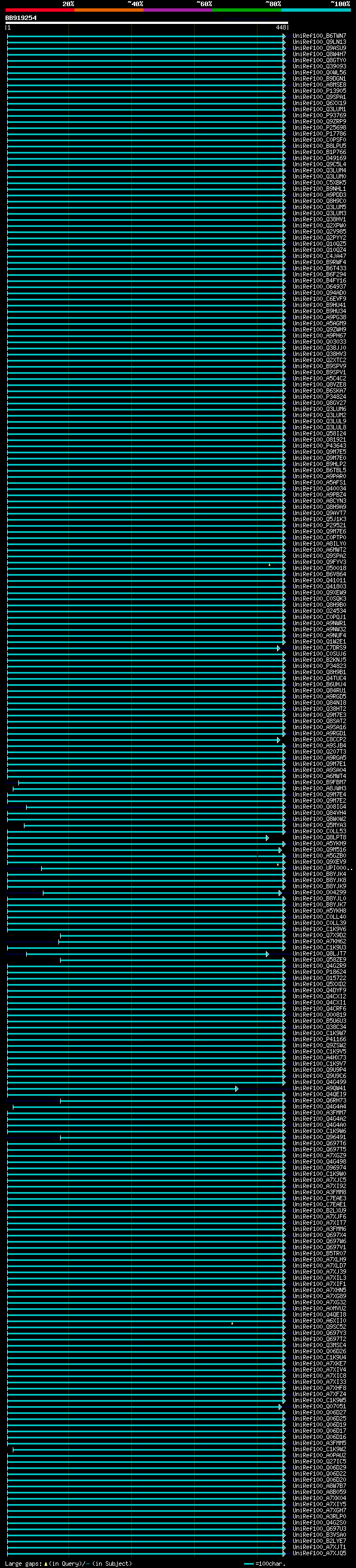Select hit UniRef100_P17786

[x=319, y=134]
